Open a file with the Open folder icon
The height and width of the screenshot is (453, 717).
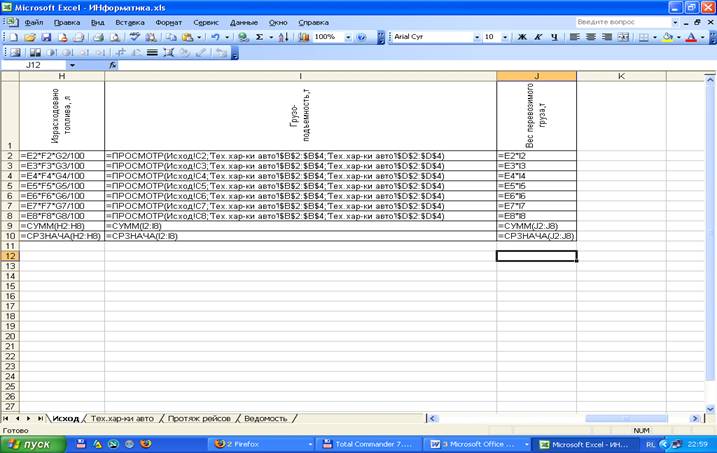click(31, 37)
